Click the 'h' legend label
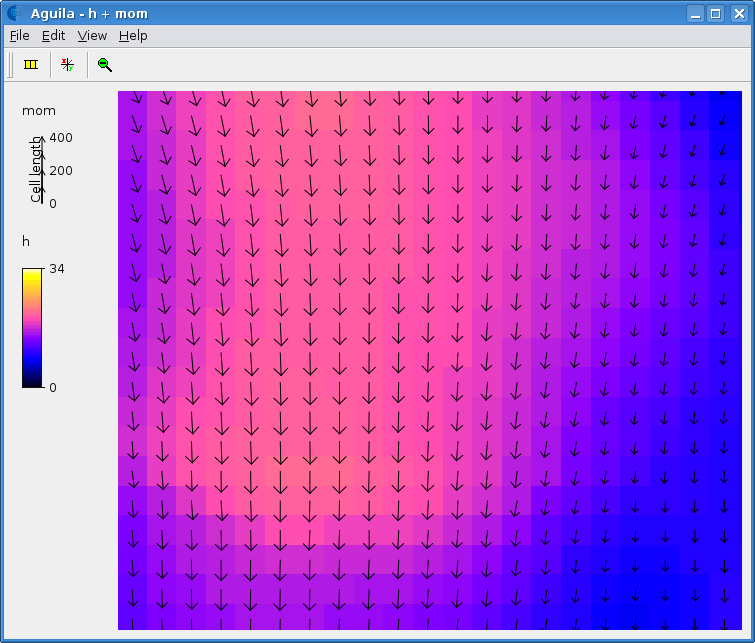The width and height of the screenshot is (755, 643). coord(26,241)
